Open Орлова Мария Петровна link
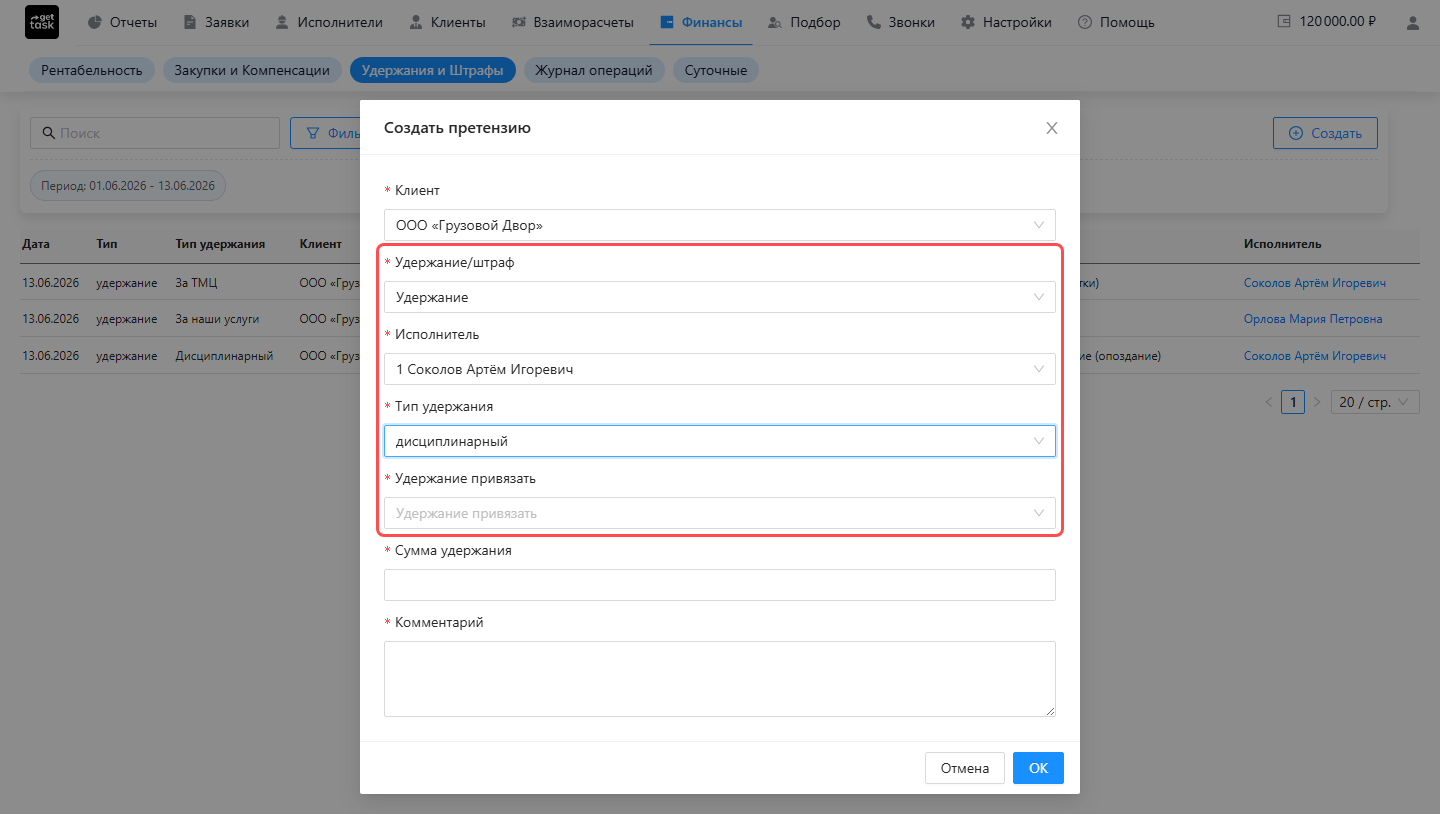This screenshot has width=1440, height=814. (x=1313, y=319)
